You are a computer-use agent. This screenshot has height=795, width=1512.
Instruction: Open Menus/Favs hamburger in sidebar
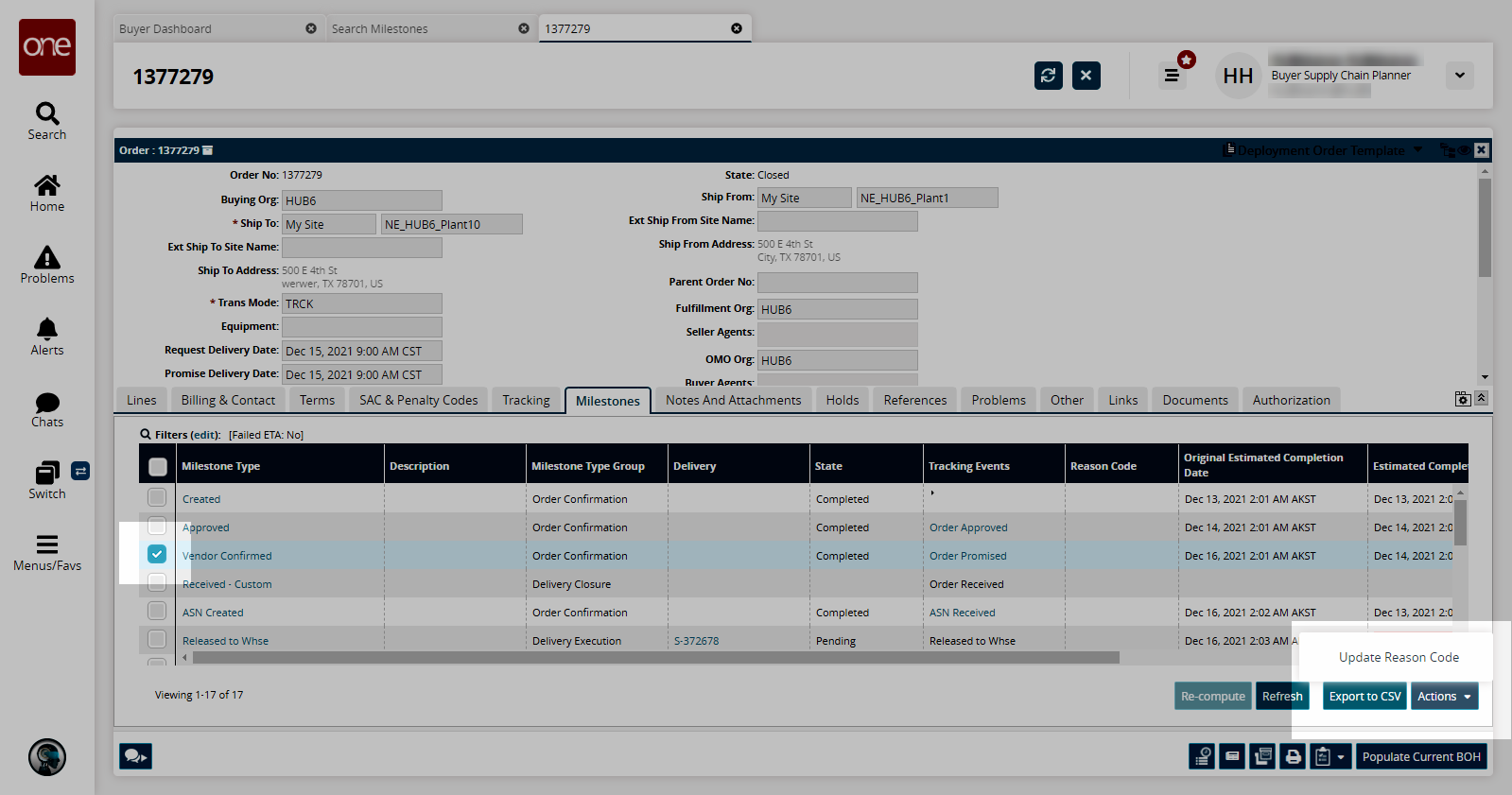click(46, 552)
